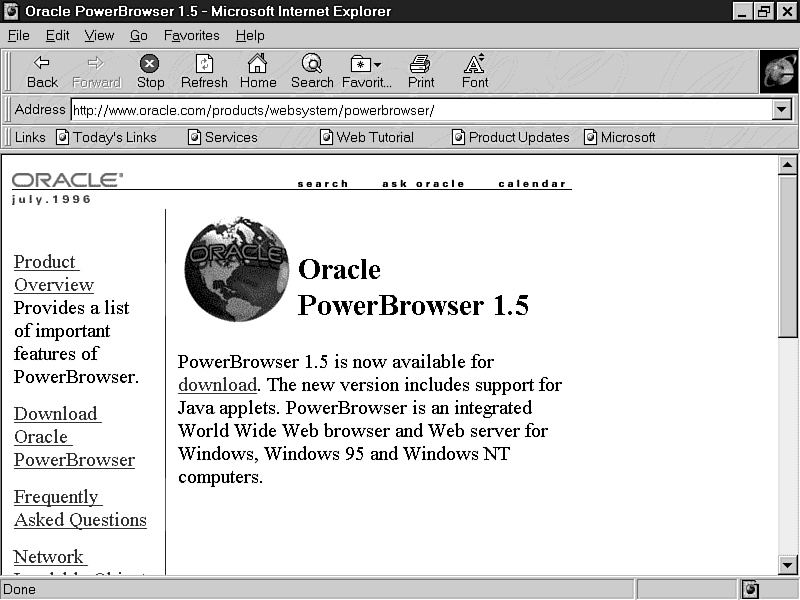Open the Edit menu
The width and height of the screenshot is (800, 600).
point(57,36)
